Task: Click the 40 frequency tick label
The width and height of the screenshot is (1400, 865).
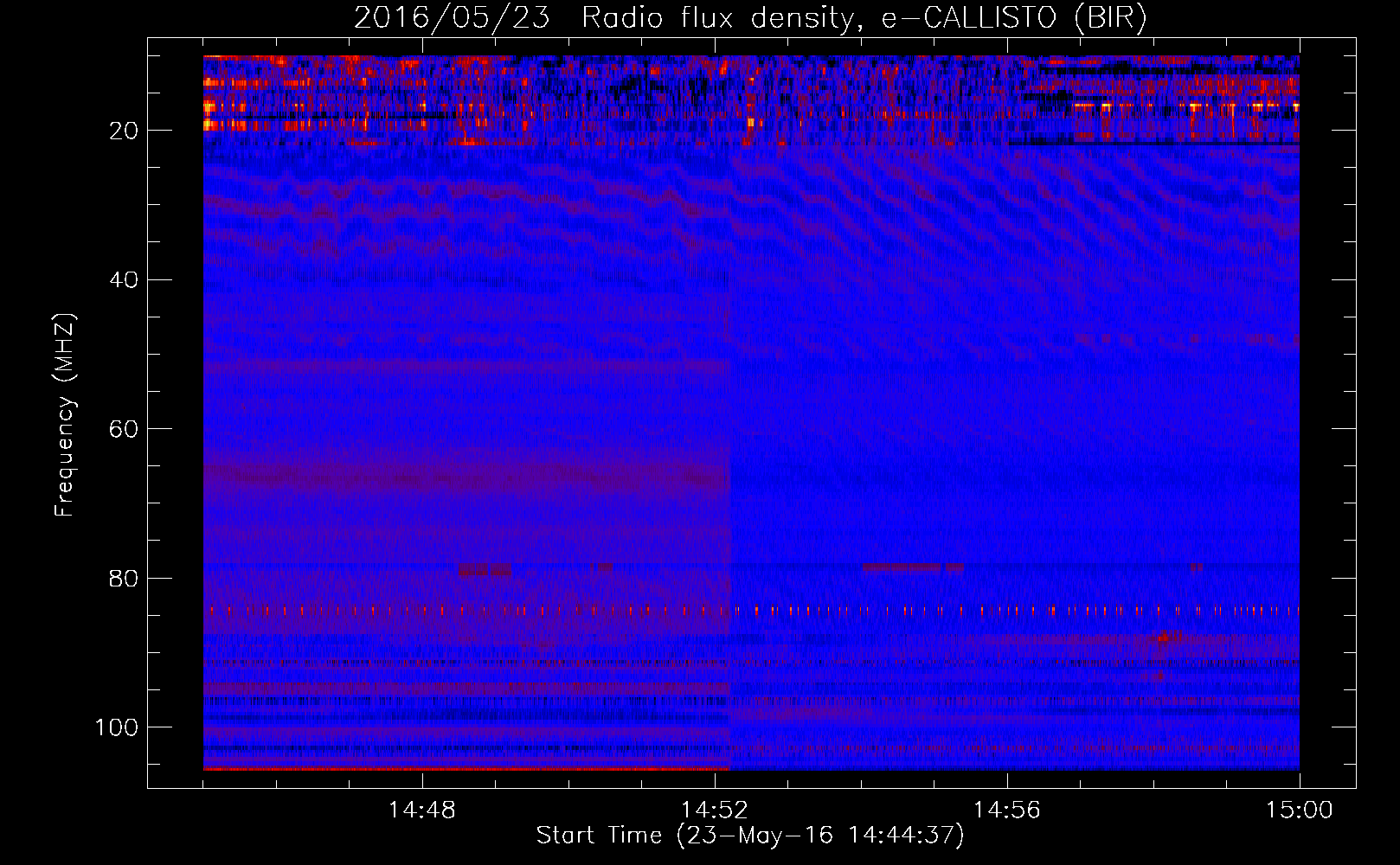Action: 125,280
